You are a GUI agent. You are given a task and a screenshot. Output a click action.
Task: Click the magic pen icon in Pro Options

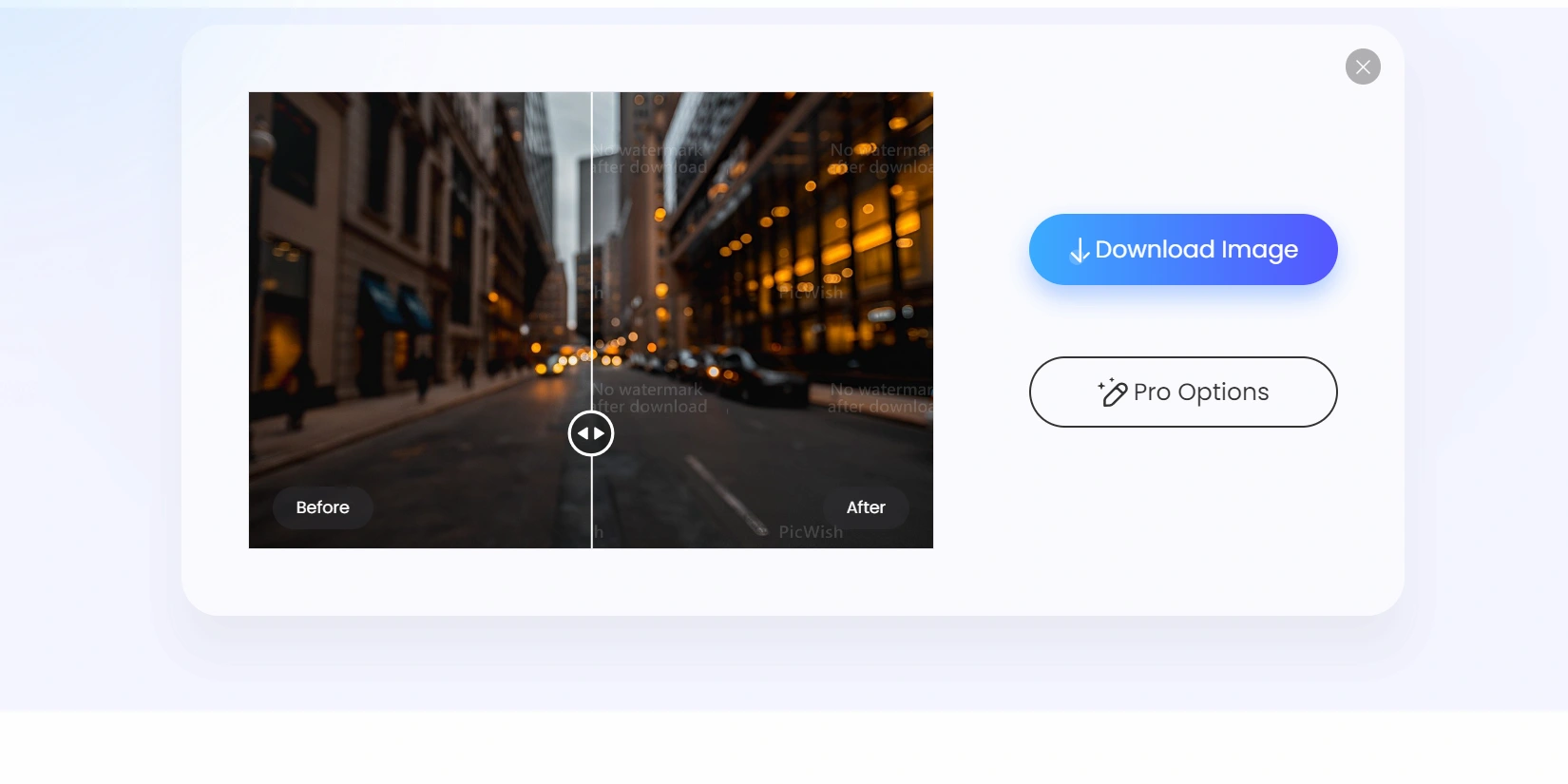tap(1112, 392)
